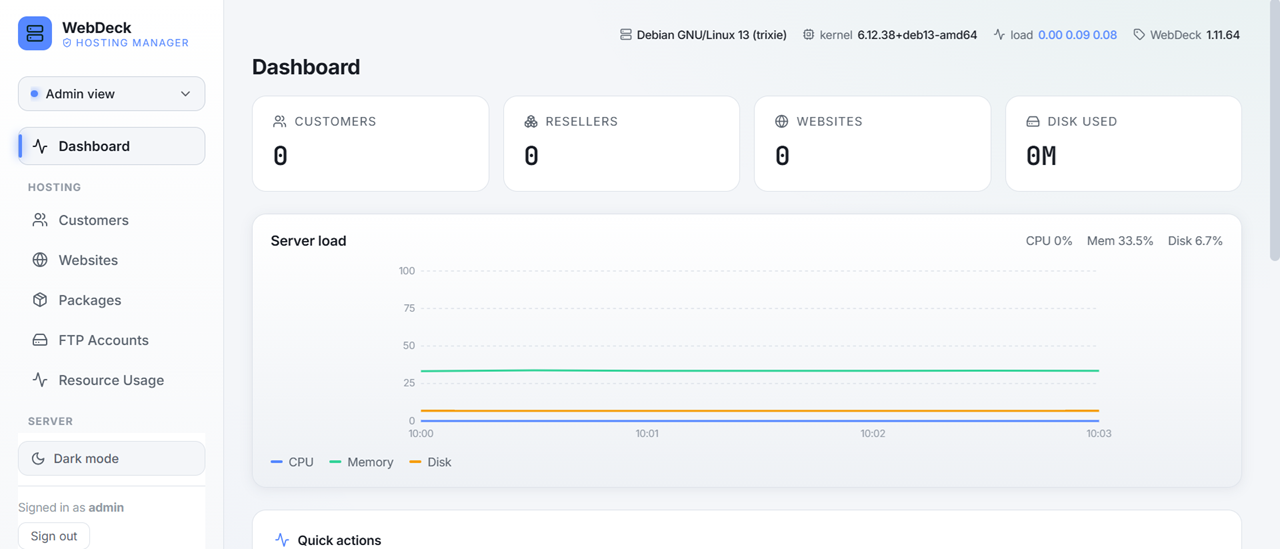The height and width of the screenshot is (549, 1280).
Task: Click the people icon on Customers card
Action: pos(280,121)
